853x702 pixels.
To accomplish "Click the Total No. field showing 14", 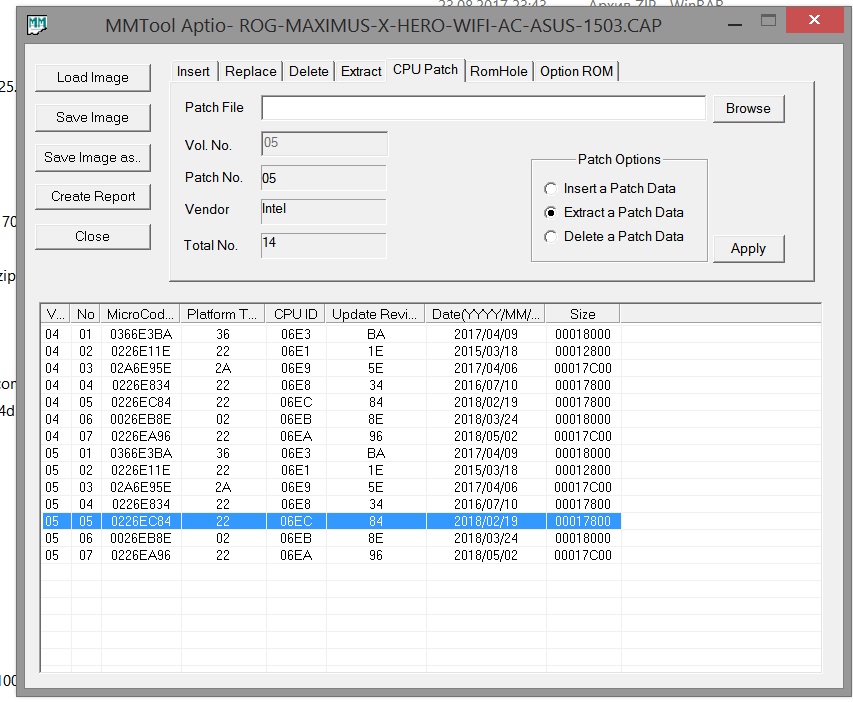I will point(324,245).
